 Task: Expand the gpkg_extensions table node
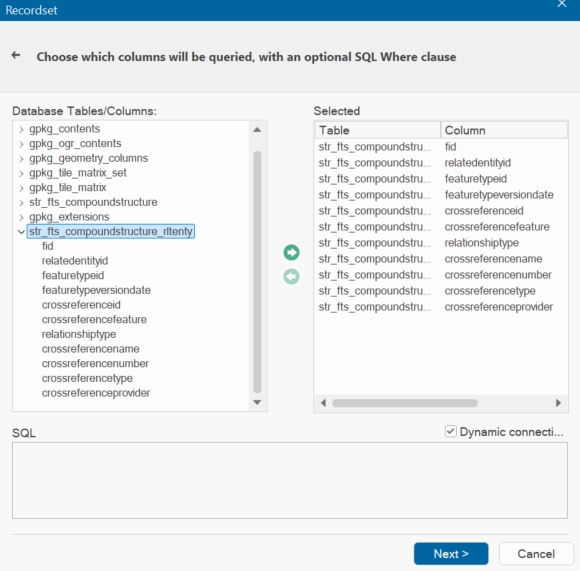[x=21, y=217]
